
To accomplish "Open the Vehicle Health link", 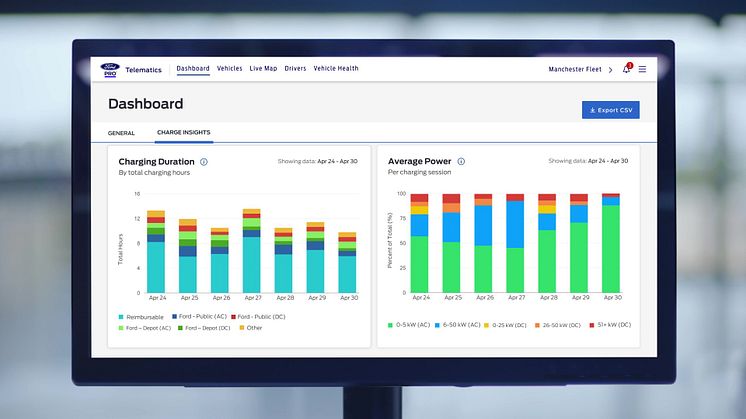I will tap(336, 69).
